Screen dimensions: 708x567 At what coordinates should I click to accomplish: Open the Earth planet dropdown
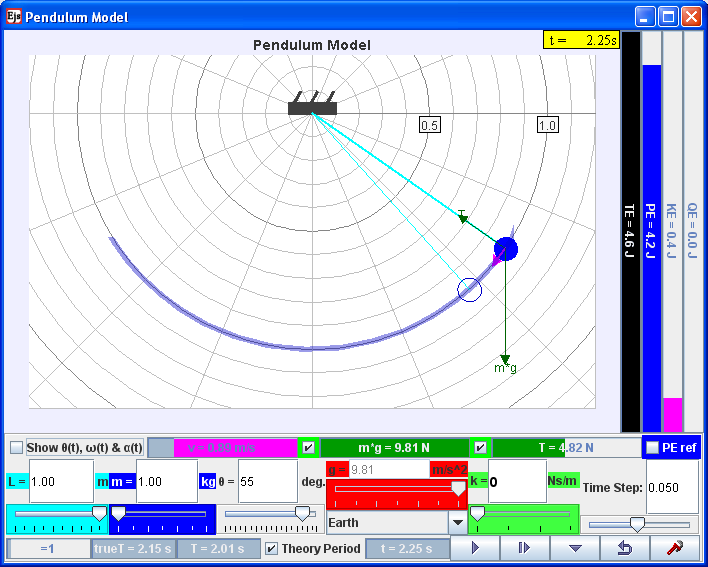click(x=458, y=522)
